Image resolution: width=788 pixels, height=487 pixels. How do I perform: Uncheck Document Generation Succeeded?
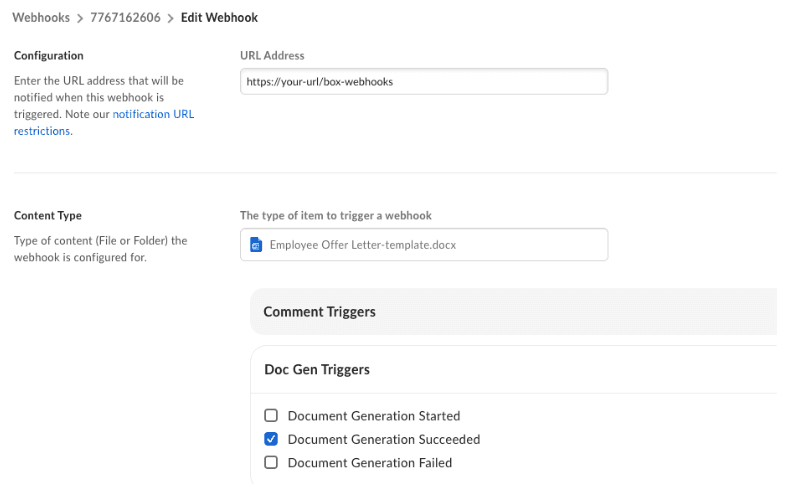click(271, 439)
